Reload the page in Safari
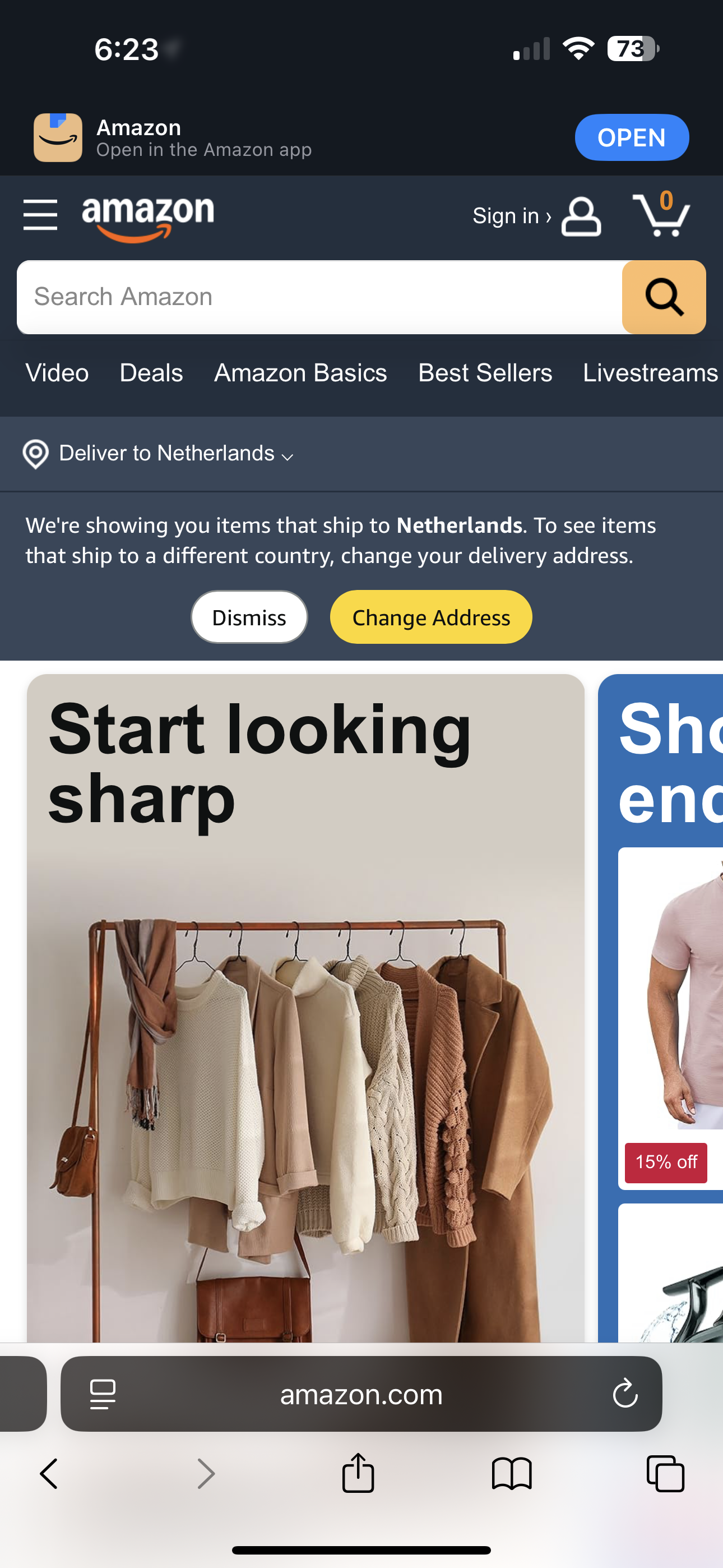Image resolution: width=723 pixels, height=1568 pixels. [624, 1393]
